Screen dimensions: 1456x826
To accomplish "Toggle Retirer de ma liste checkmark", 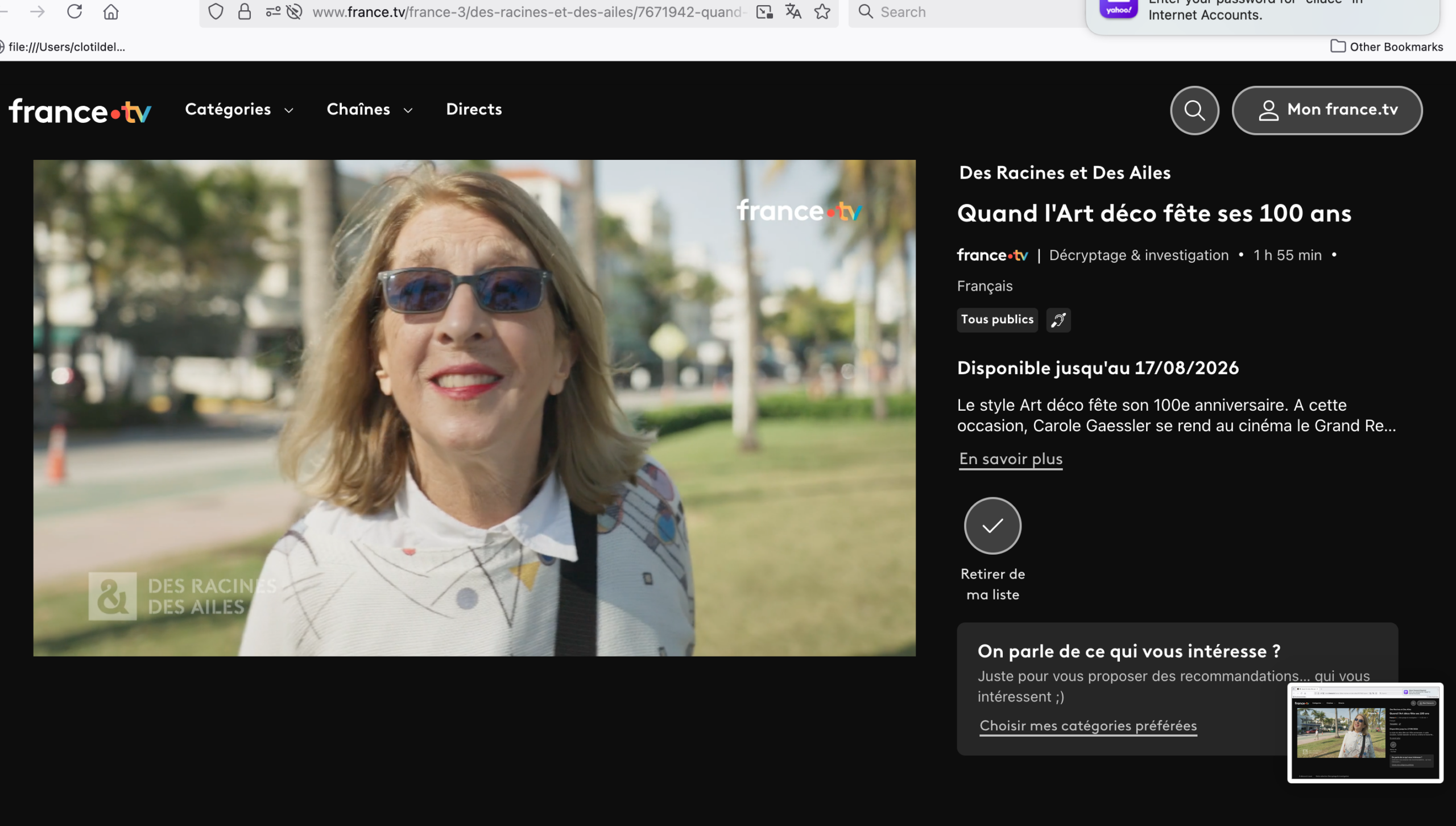I will tap(992, 526).
